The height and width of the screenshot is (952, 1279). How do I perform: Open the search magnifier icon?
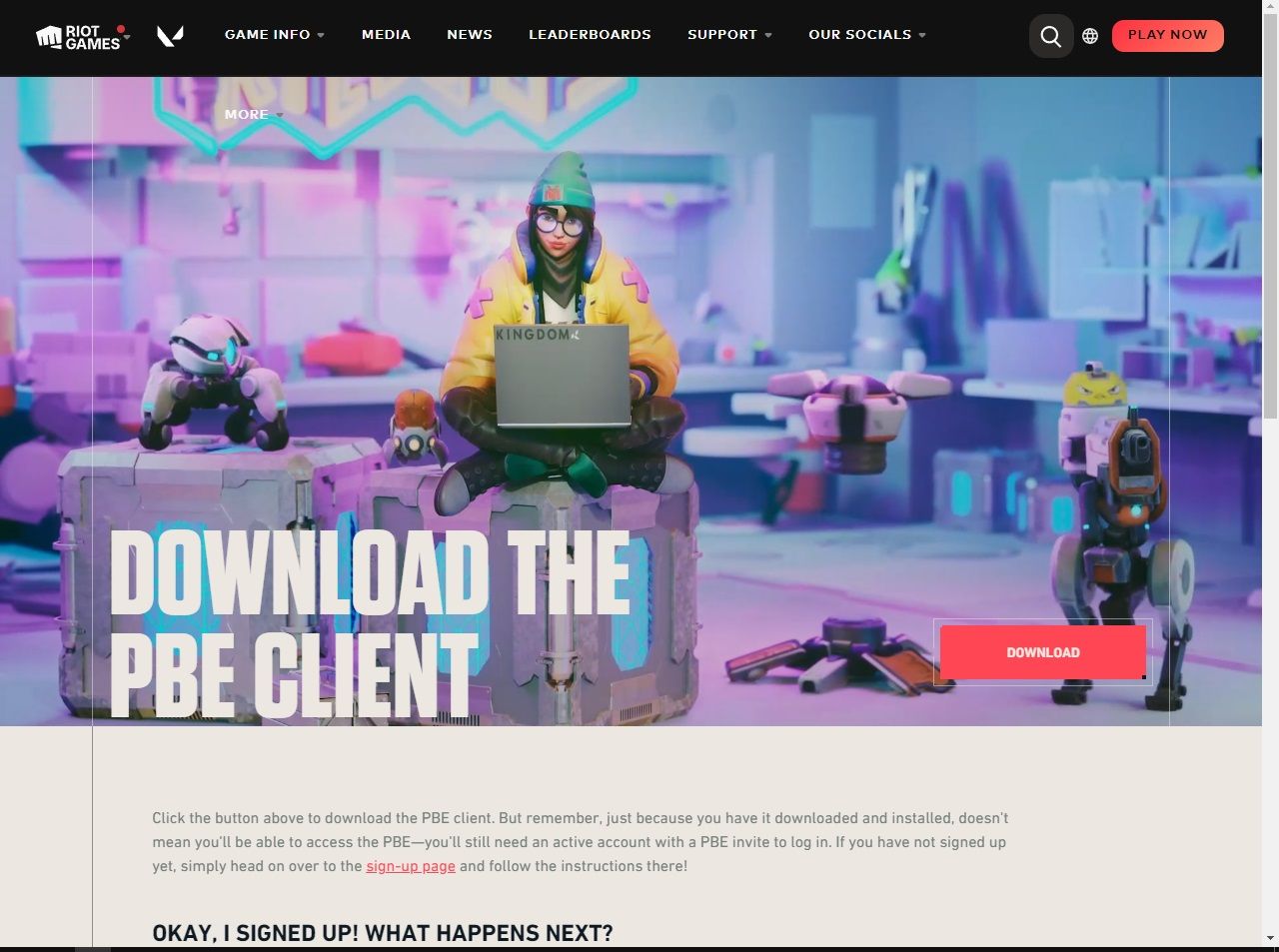(1051, 36)
